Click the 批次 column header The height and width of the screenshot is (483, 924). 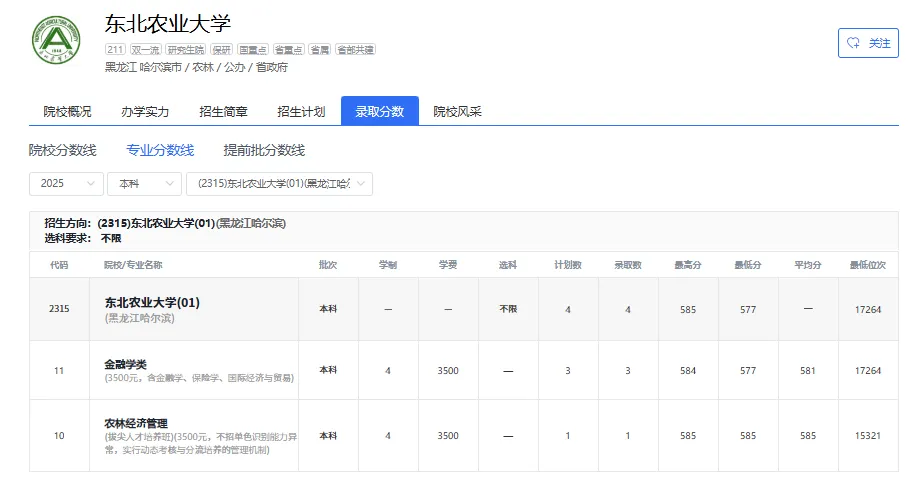328,265
